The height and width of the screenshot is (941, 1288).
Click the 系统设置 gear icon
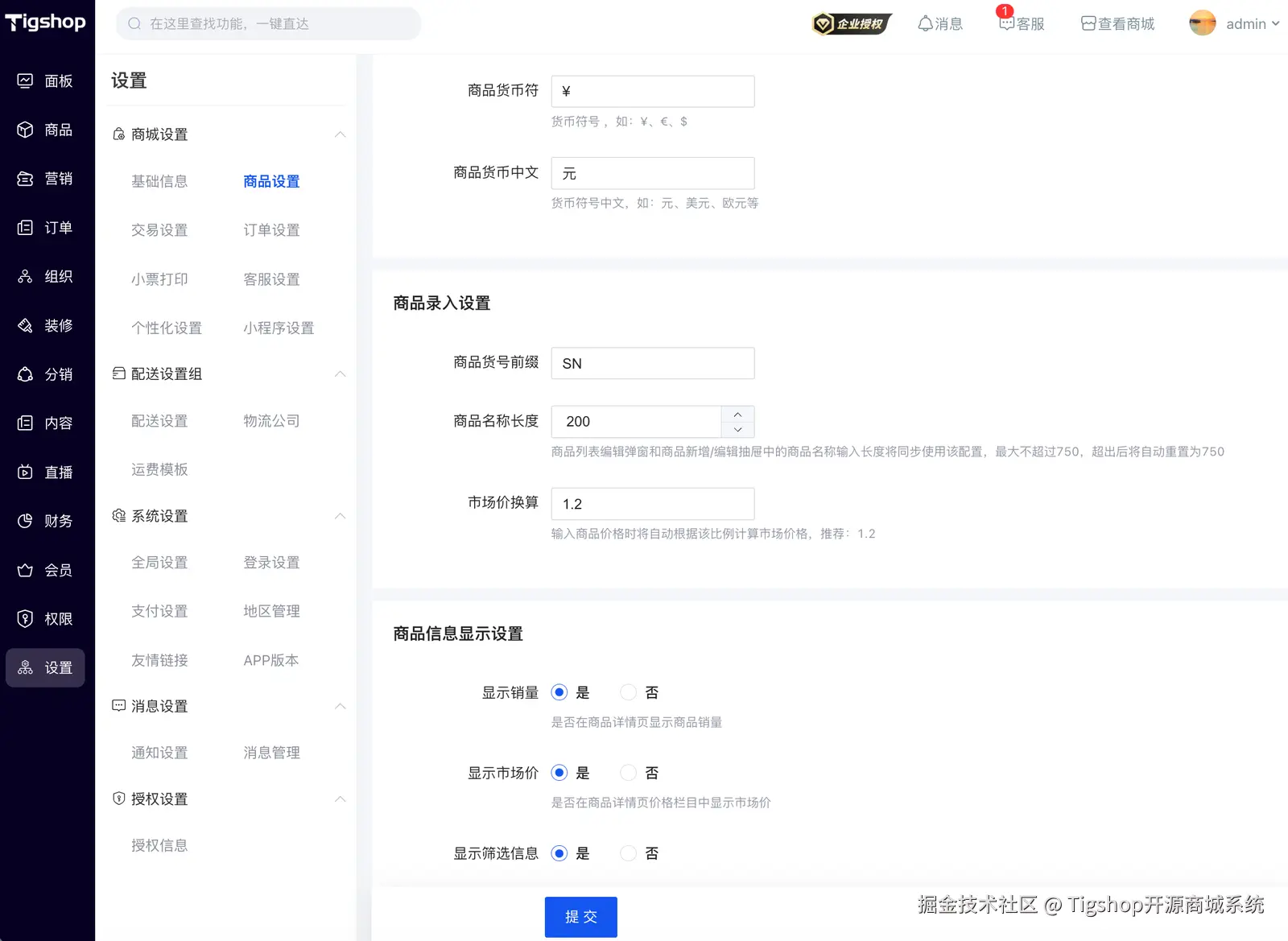119,515
